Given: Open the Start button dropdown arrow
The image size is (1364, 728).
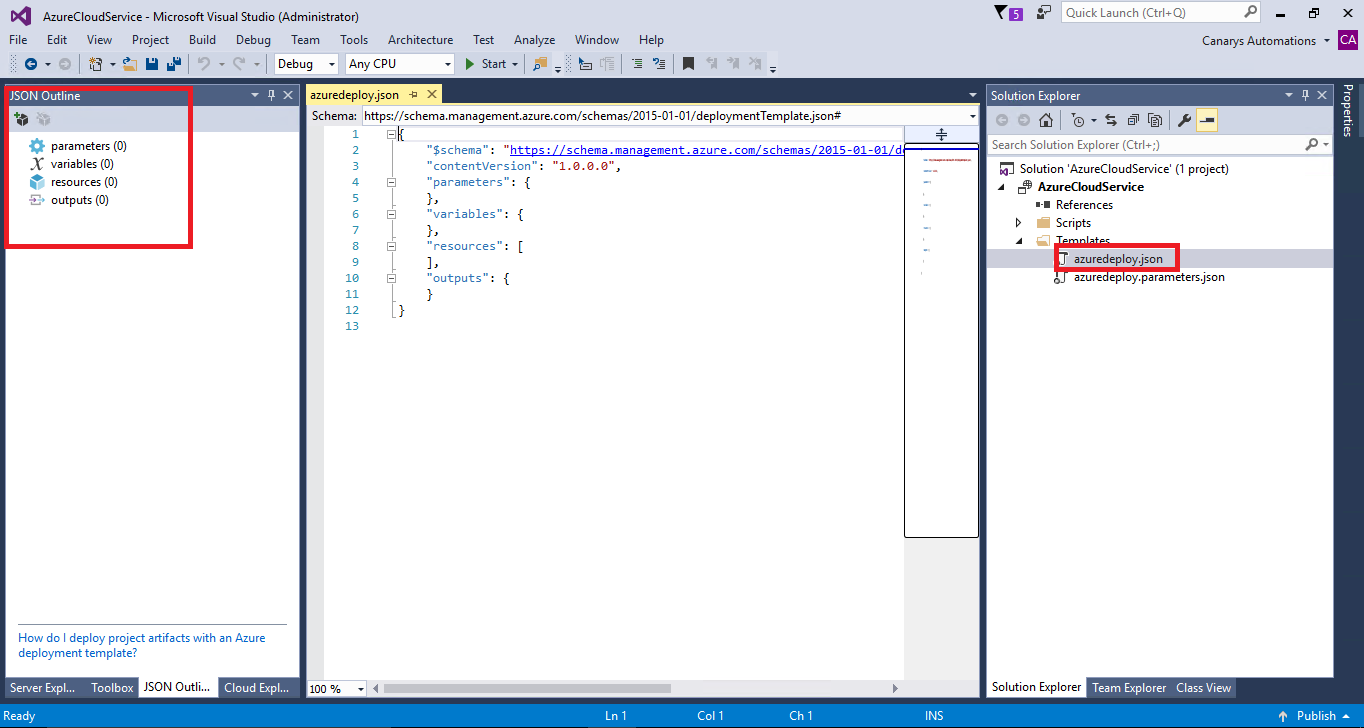Looking at the screenshot, I should (515, 64).
